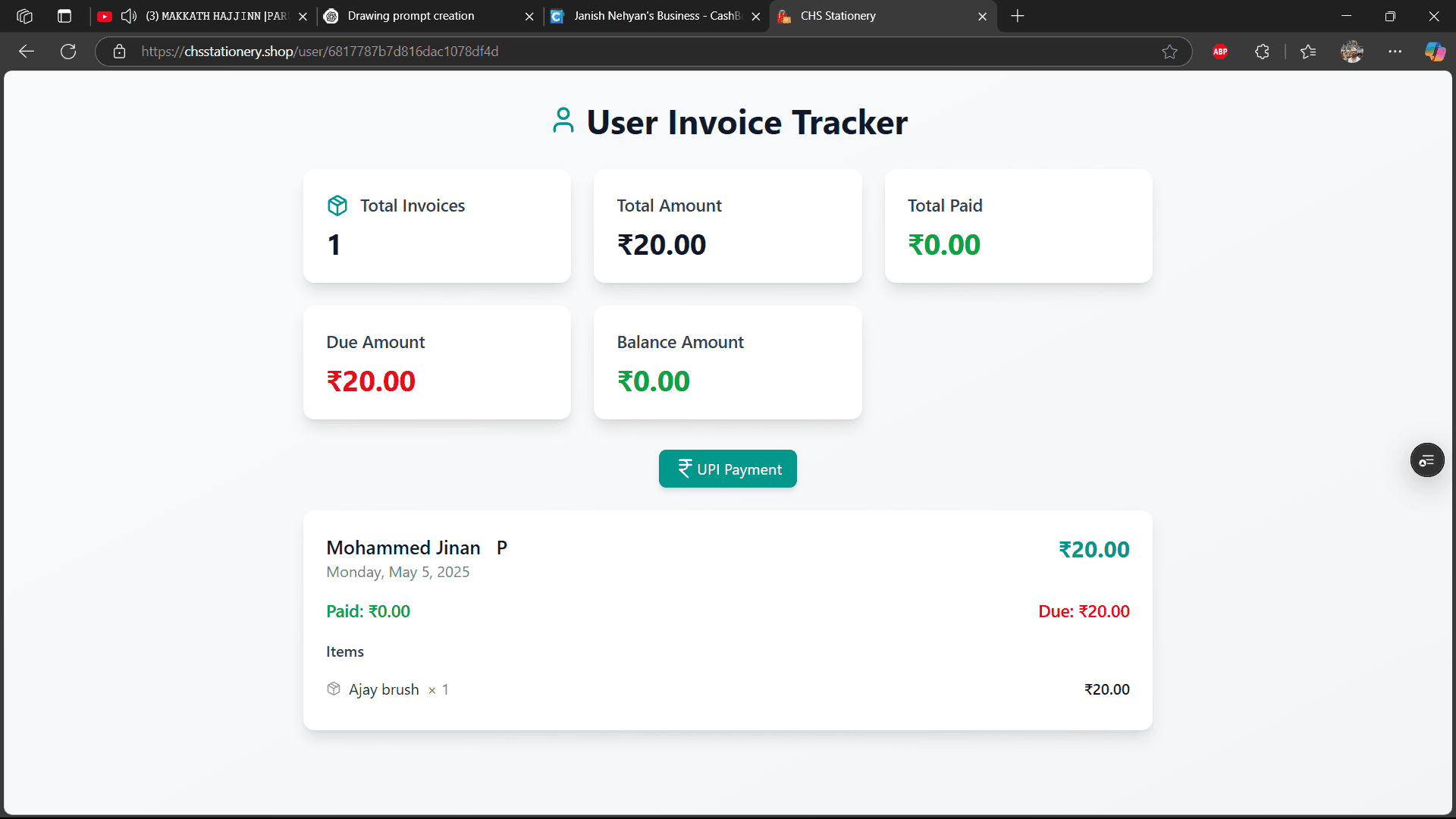Click the Total Amount ₹20.00 value
1456x819 pixels.
661,245
